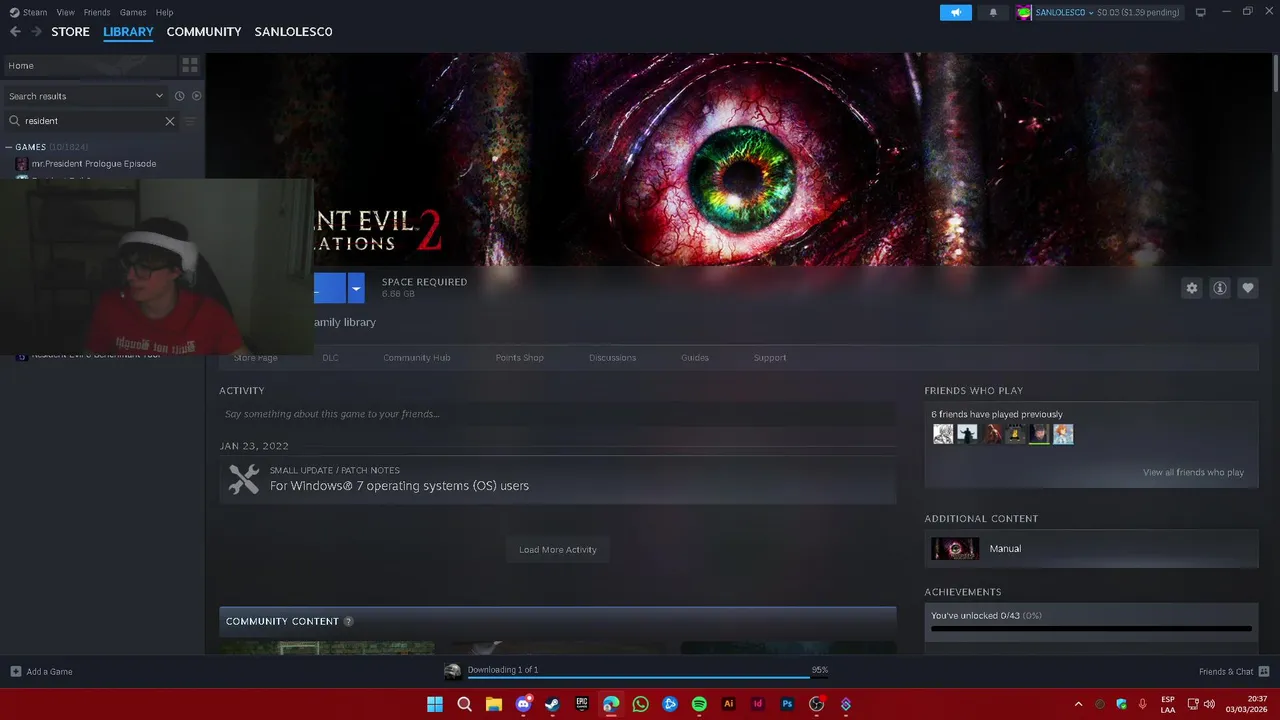This screenshot has height=720, width=1280.
Task: Open the Games menu
Action: [x=133, y=12]
